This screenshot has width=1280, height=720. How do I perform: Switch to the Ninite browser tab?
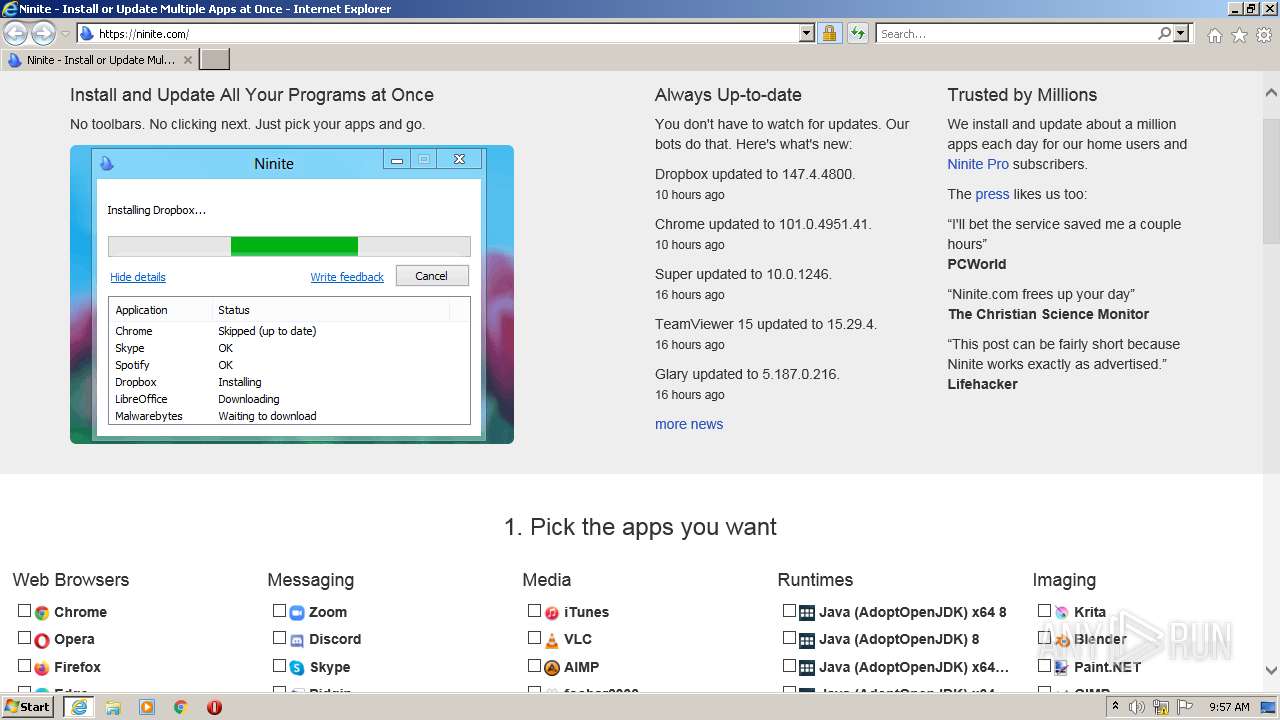100,60
